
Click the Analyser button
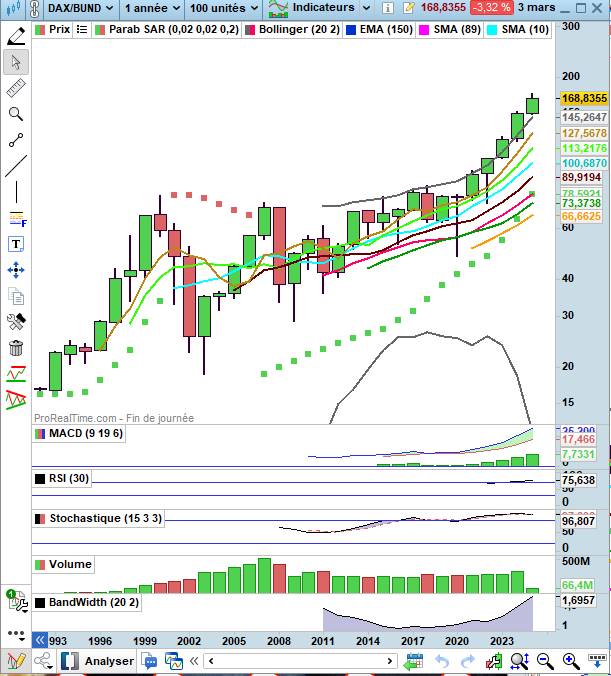(x=99, y=661)
